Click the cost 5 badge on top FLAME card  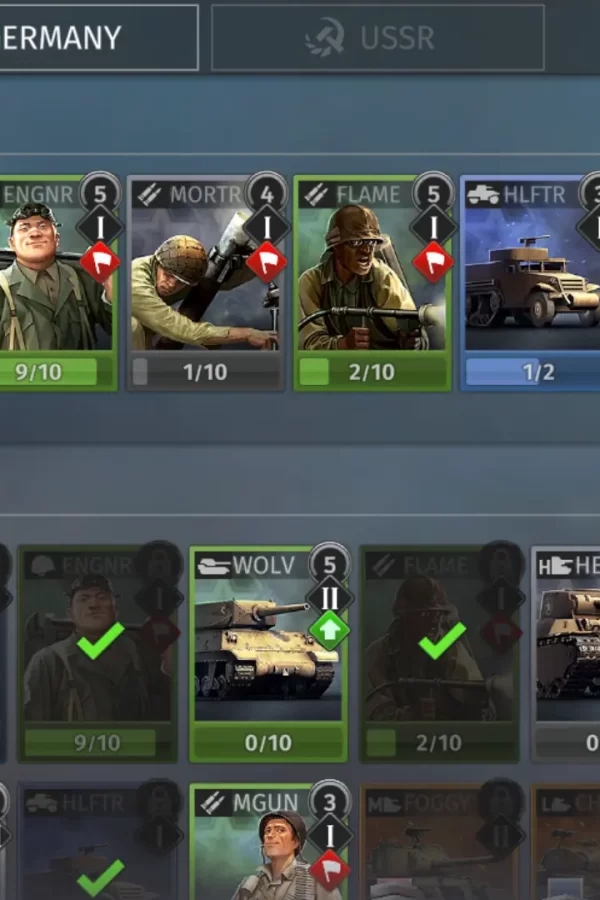433,193
